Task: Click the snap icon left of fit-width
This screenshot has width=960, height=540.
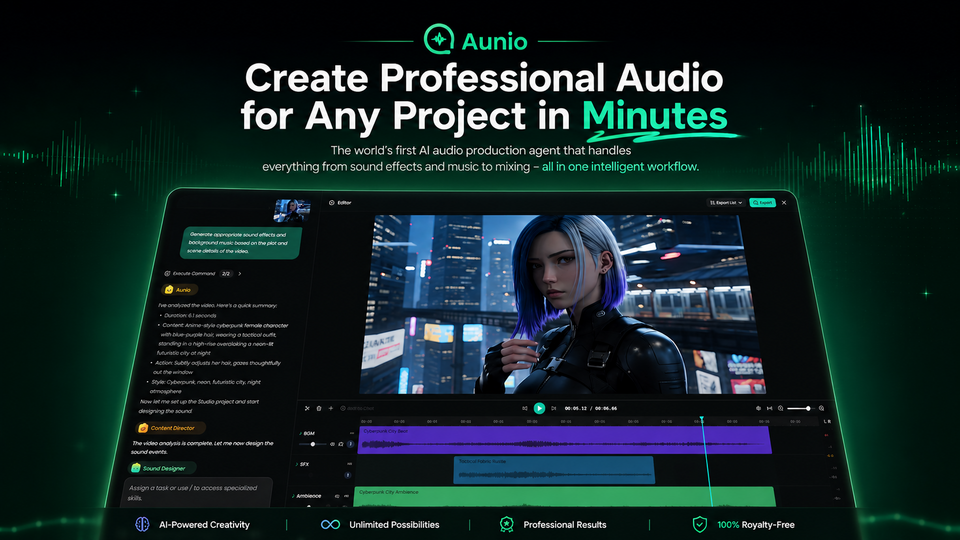Action: pos(759,408)
